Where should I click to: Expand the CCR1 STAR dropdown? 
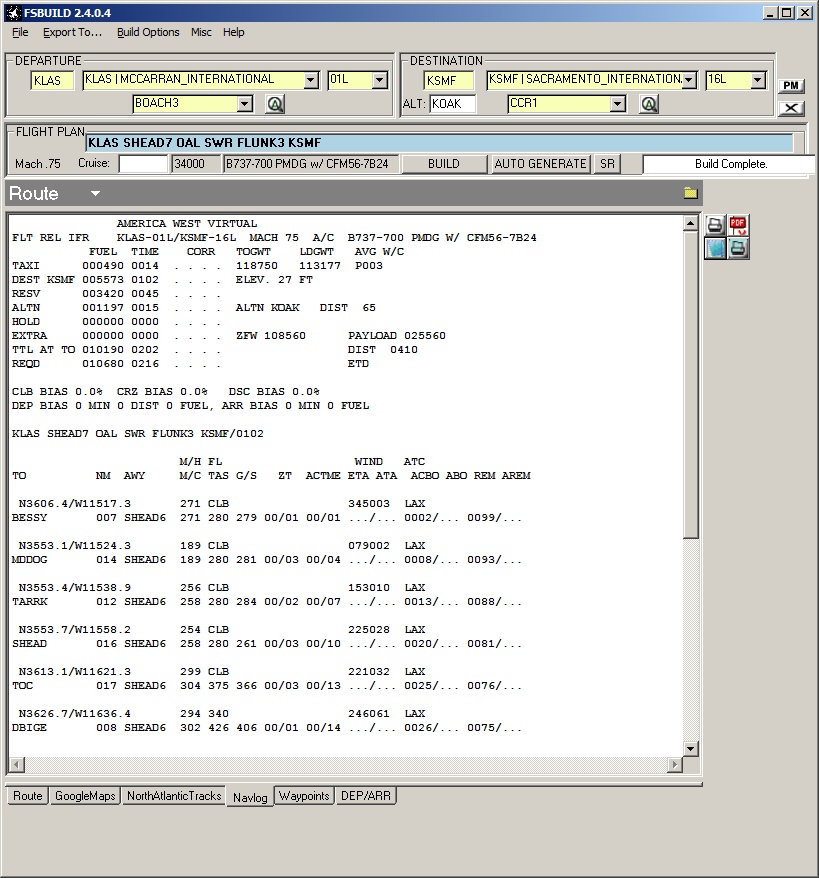[x=617, y=104]
